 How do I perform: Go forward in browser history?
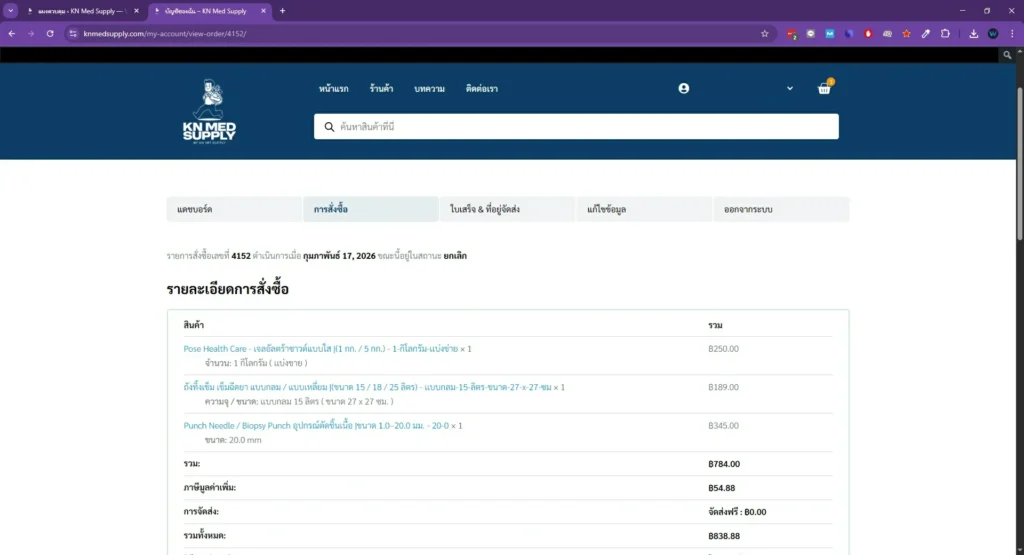tap(31, 33)
